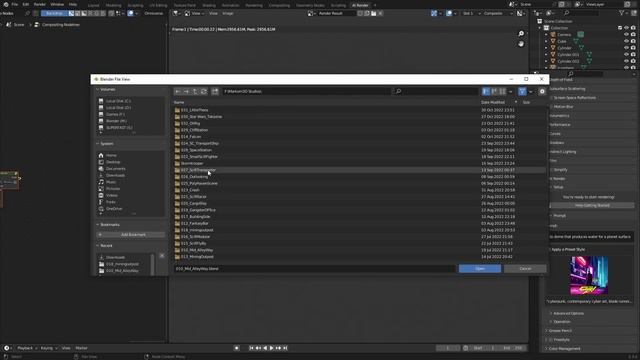Open the Edit menu
The image size is (640, 360).
point(26,4)
